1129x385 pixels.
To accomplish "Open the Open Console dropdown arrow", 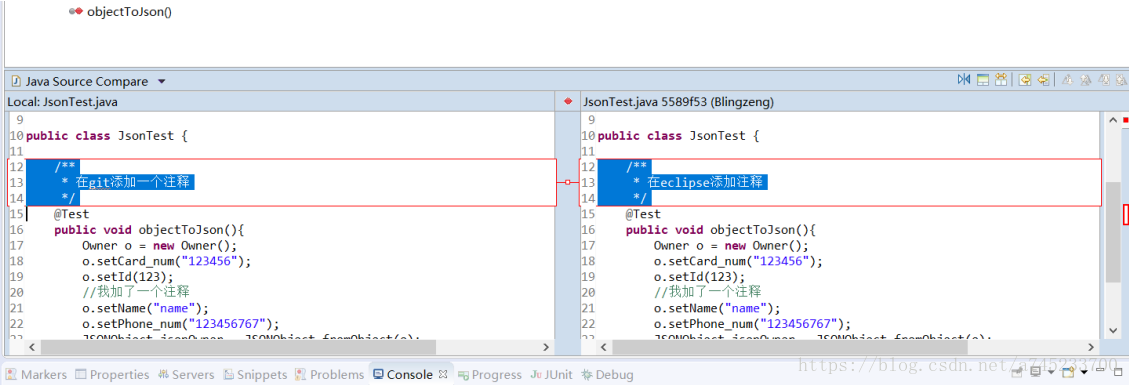I will (x=1084, y=372).
